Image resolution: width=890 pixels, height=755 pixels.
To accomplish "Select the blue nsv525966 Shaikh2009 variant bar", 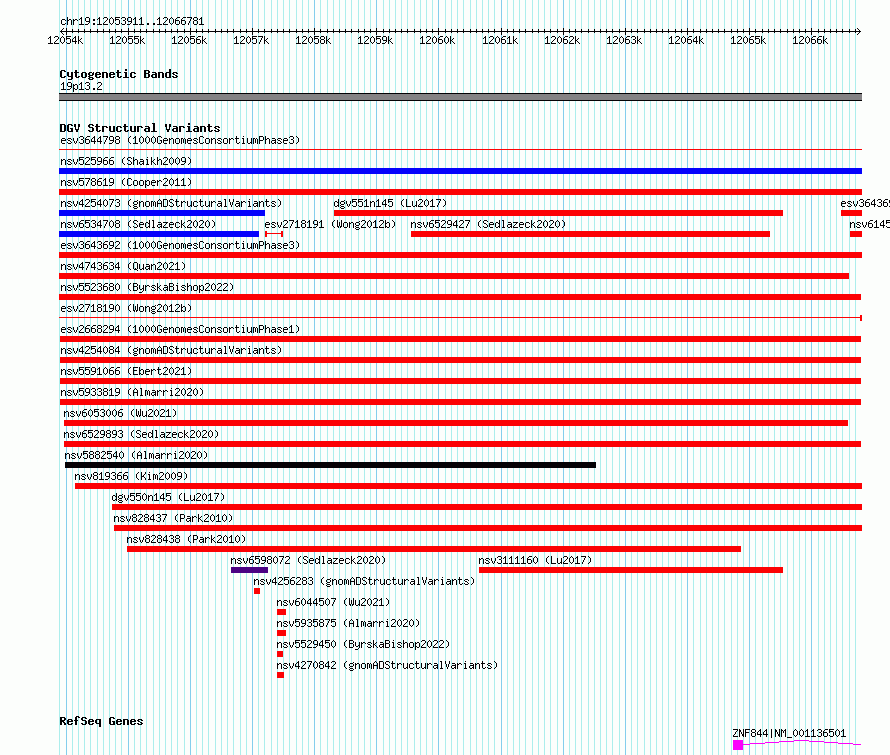I will point(460,171).
